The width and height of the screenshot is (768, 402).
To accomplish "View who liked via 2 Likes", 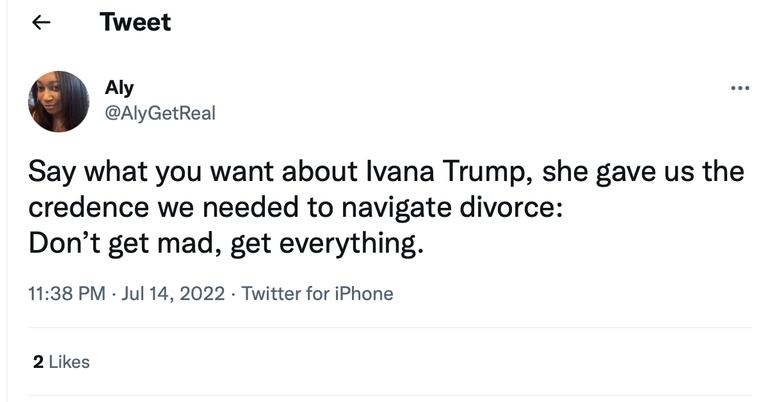I will click(61, 362).
